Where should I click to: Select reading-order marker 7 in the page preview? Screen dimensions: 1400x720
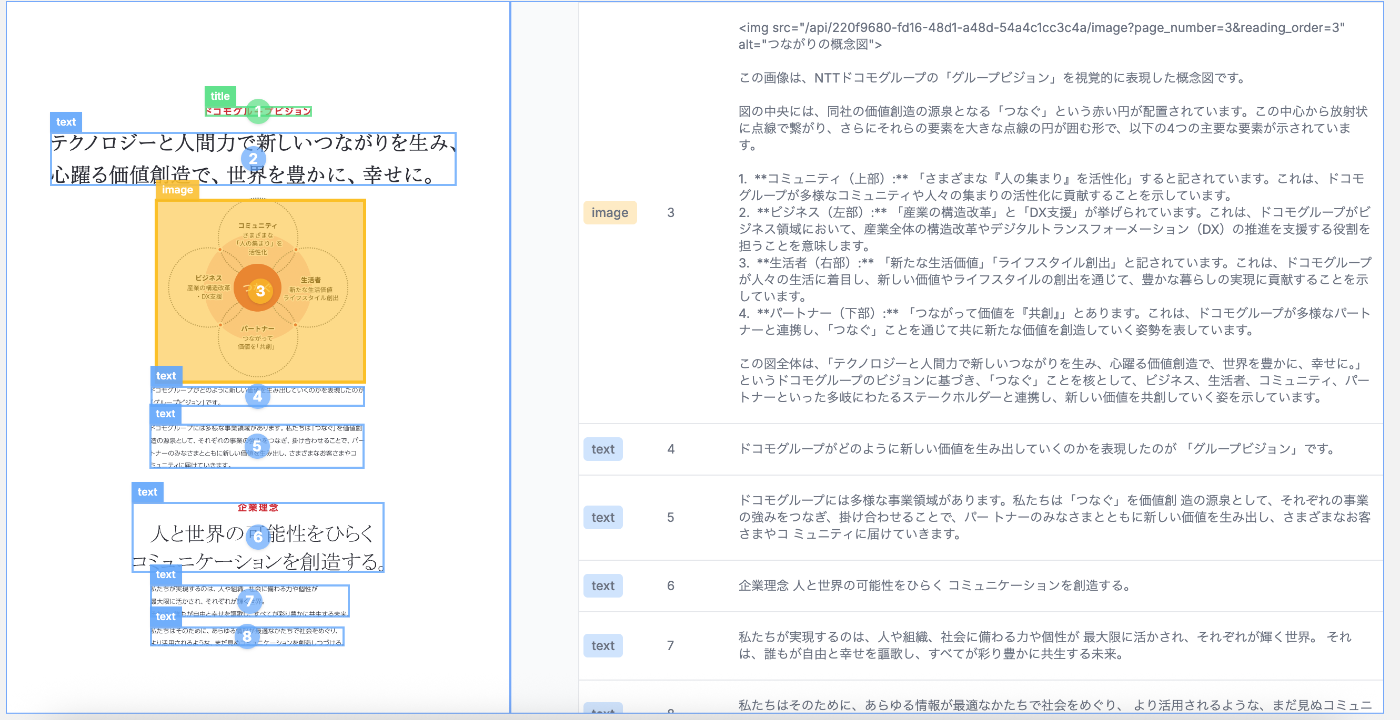249,601
